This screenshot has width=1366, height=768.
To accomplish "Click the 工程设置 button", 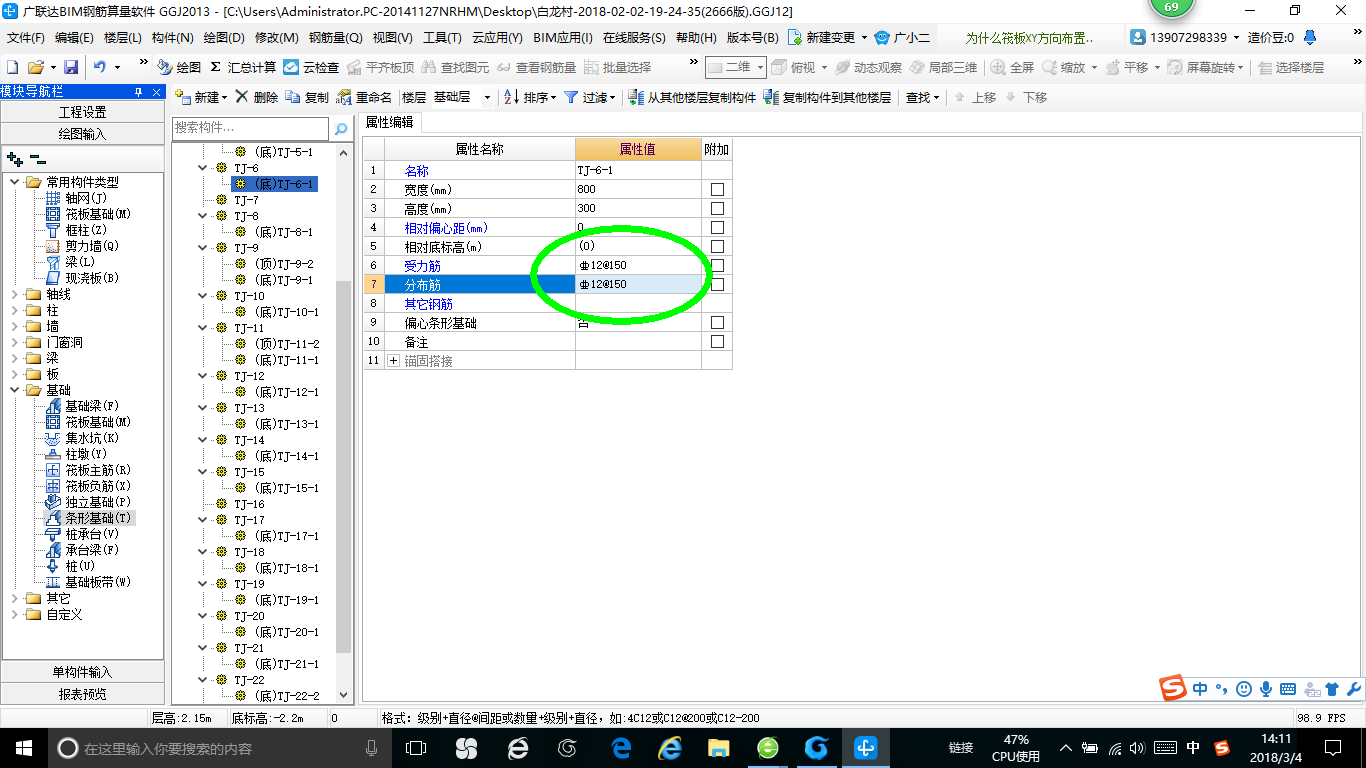I will (83, 112).
